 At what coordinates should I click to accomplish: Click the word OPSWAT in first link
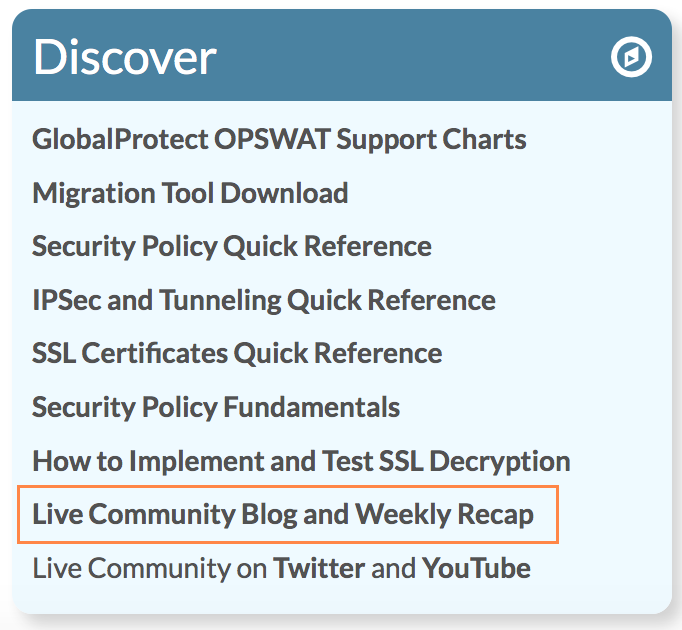(272, 139)
